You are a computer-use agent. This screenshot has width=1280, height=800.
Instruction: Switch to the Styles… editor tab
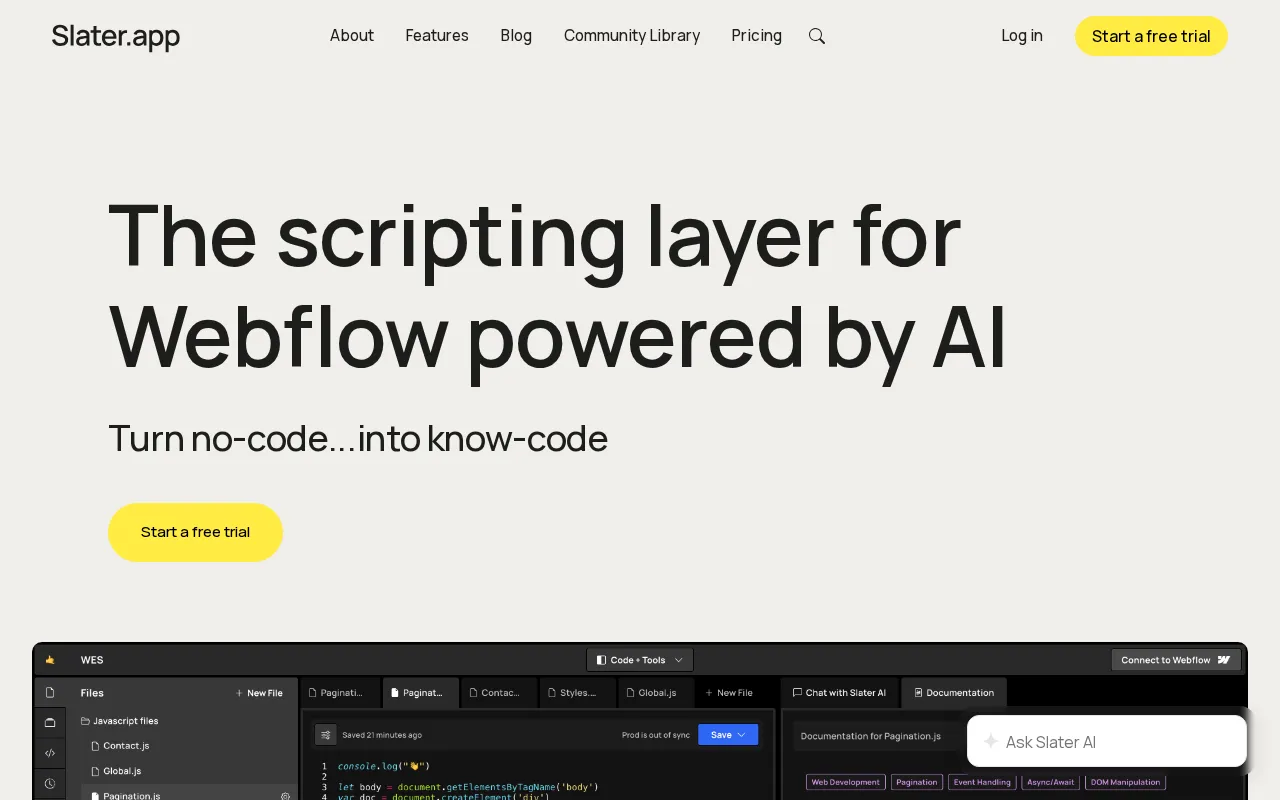tap(578, 693)
